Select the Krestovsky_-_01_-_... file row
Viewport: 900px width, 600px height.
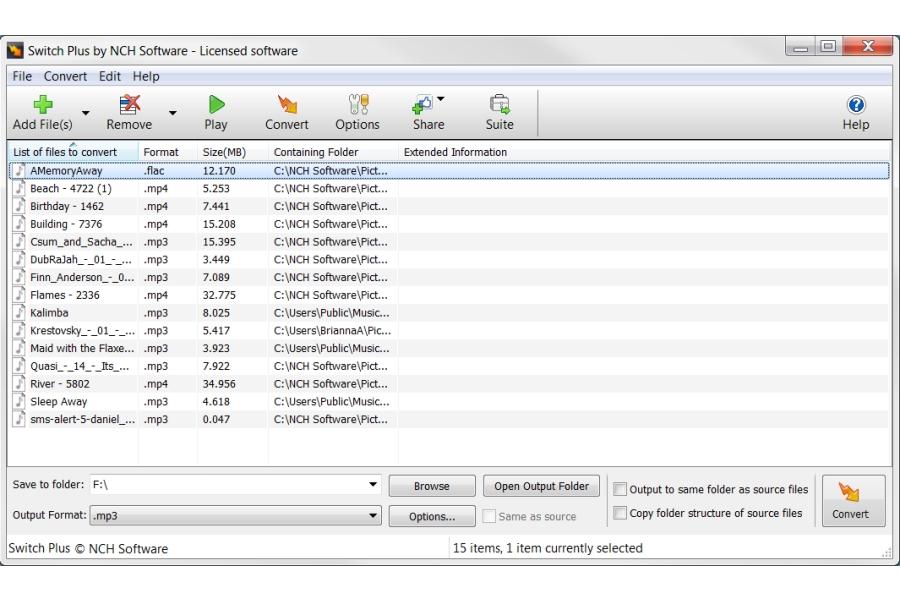(449, 330)
